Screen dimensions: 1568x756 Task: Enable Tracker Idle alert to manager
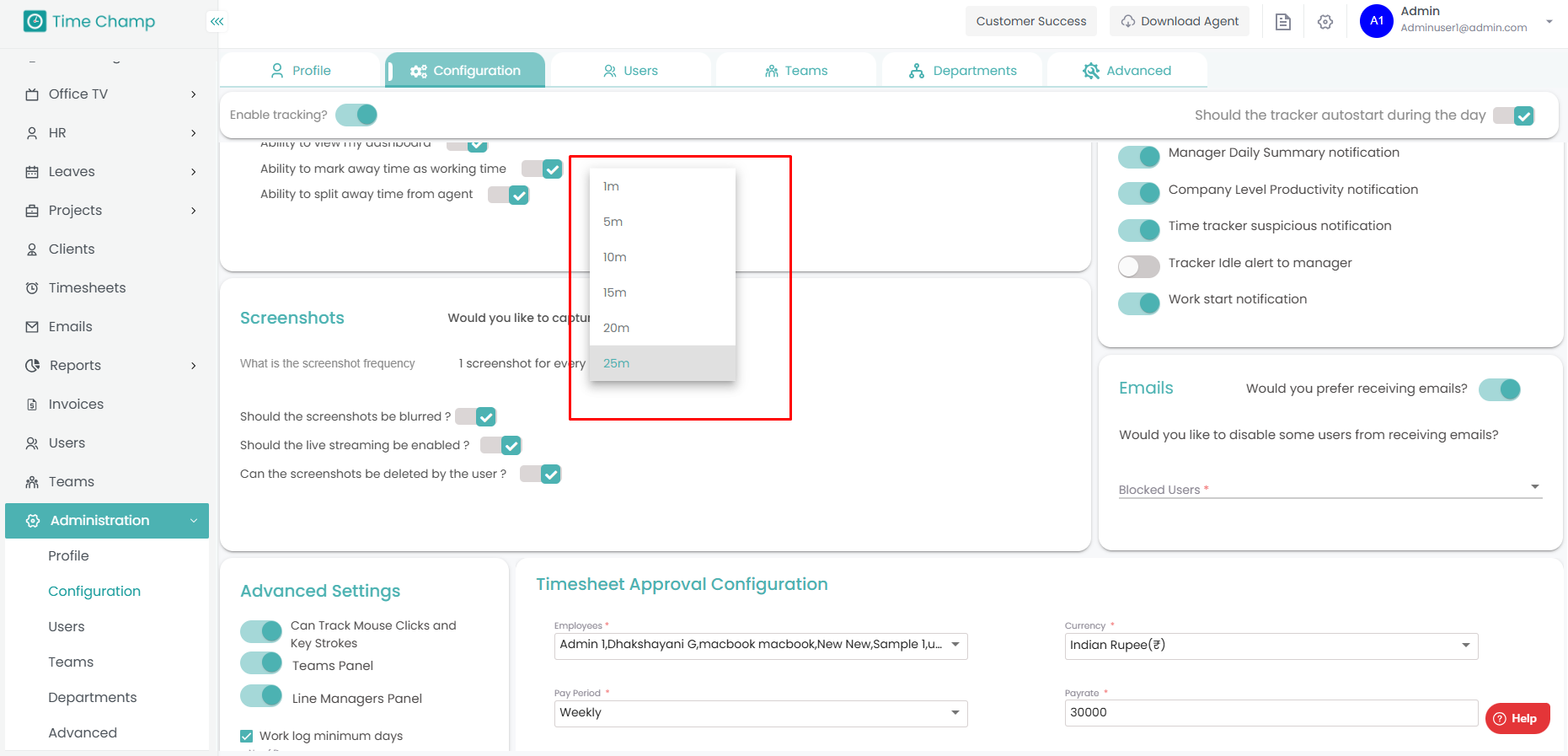coord(1139,267)
